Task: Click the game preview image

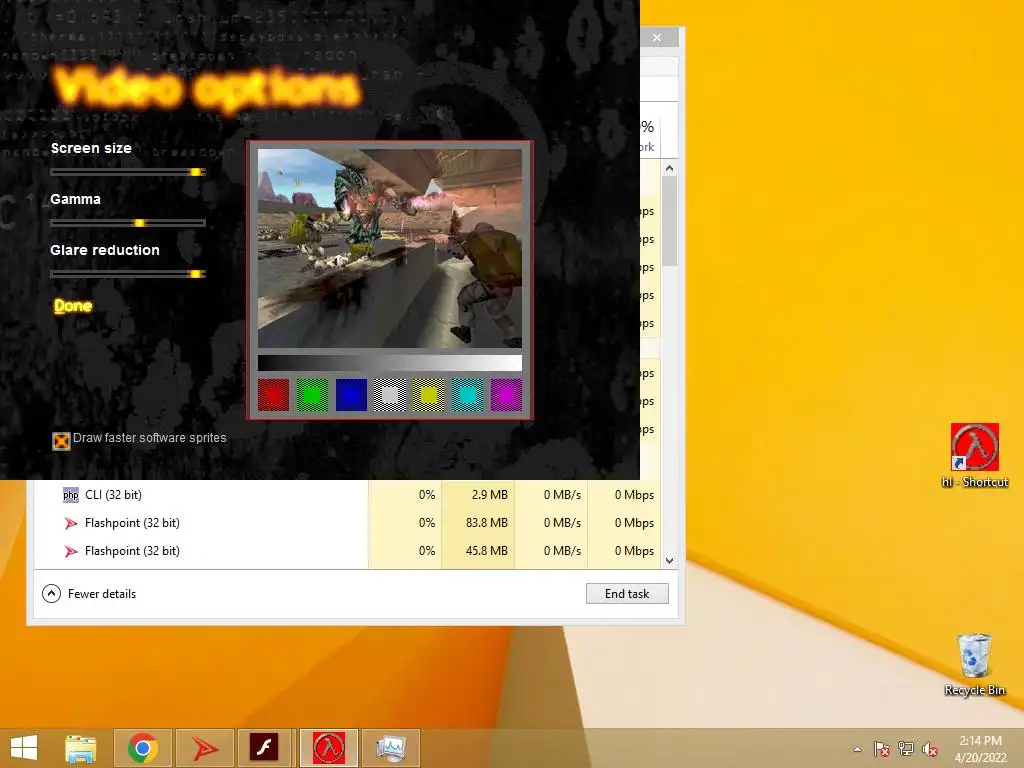Action: click(x=390, y=248)
